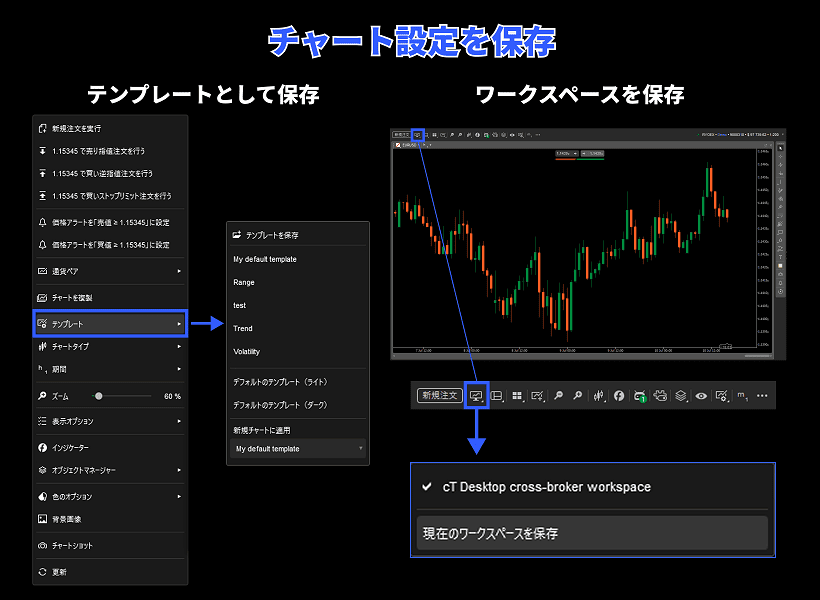Click the zoom in magnifier icon
The width and height of the screenshot is (820, 600).
pyautogui.click(x=577, y=395)
